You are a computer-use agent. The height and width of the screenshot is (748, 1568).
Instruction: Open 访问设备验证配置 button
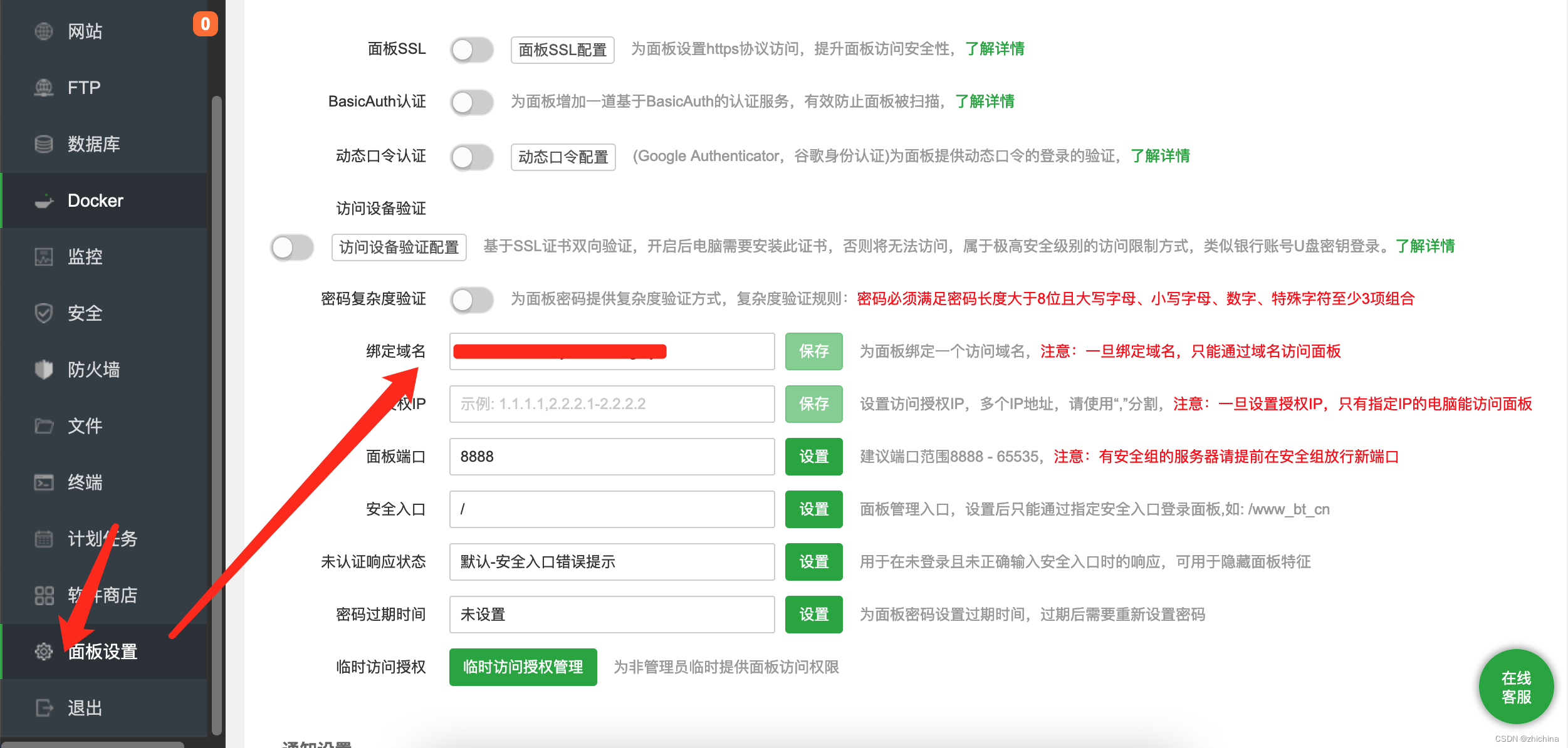[399, 247]
